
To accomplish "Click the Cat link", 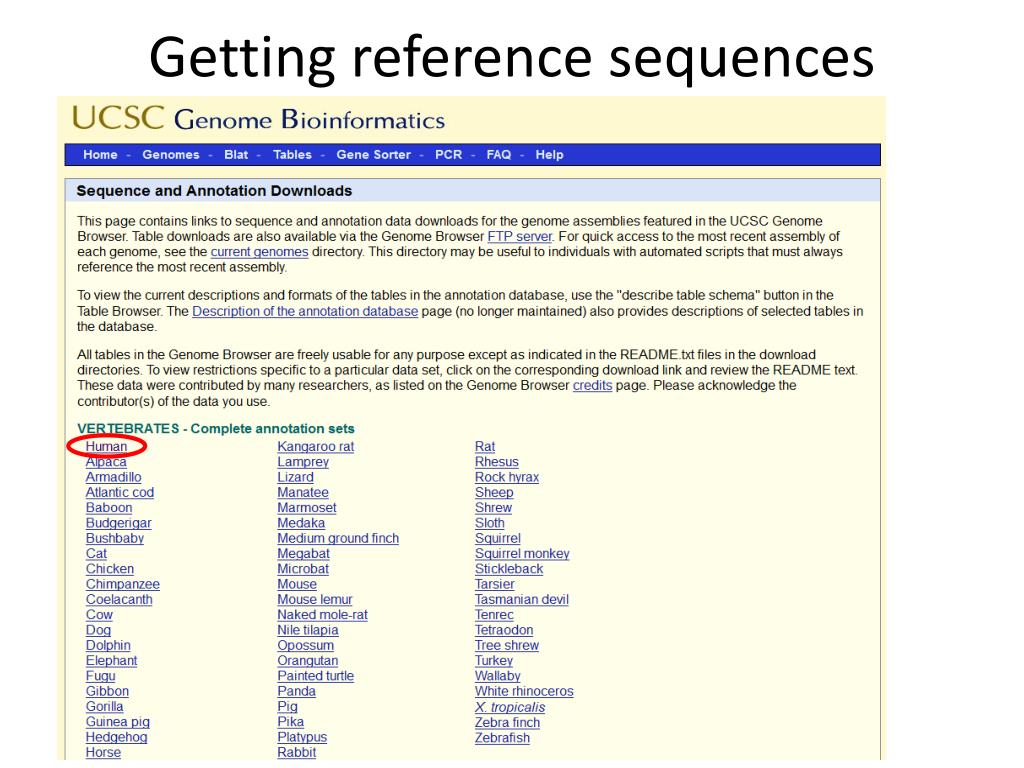I will click(96, 554).
